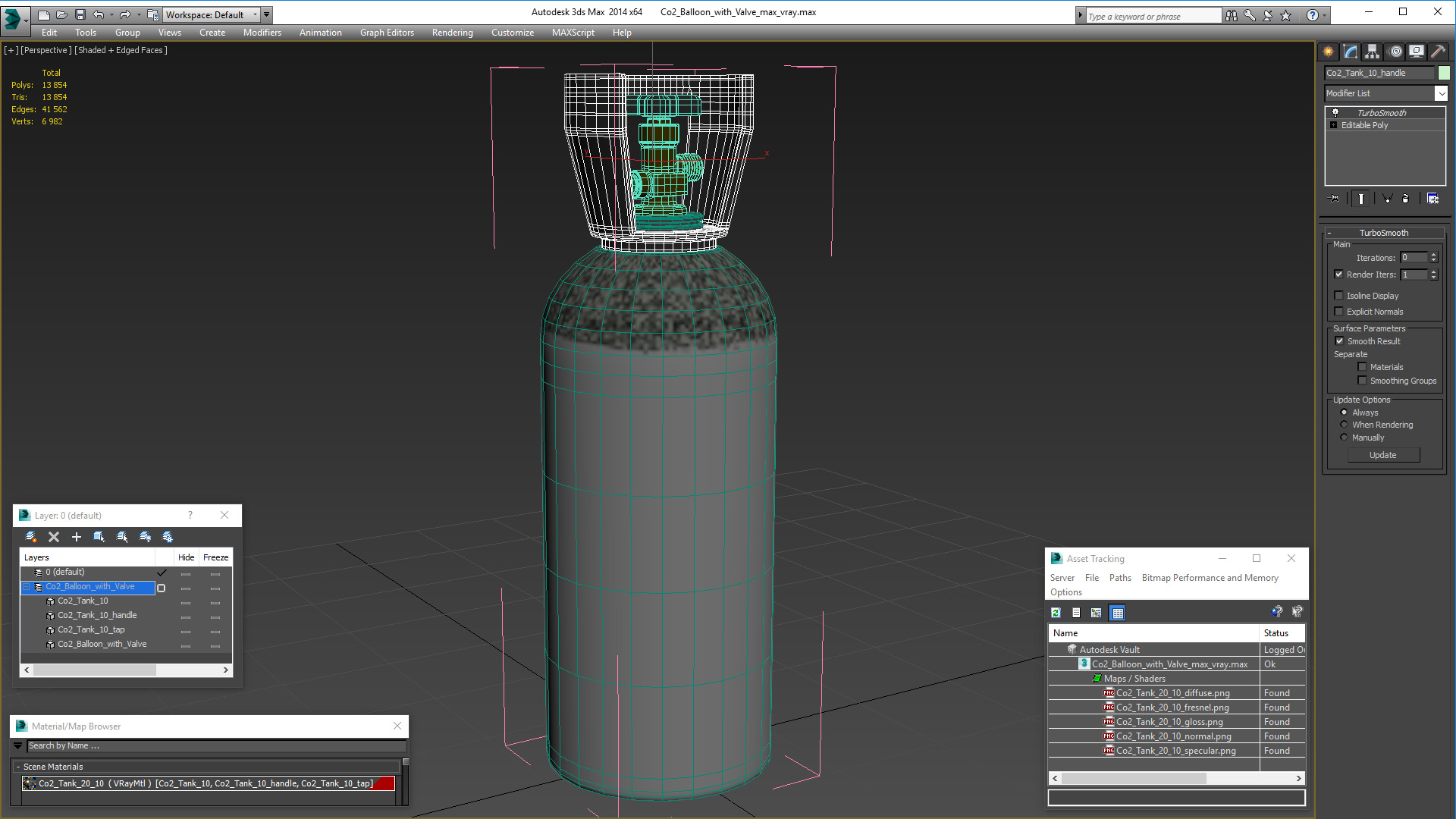Click Hide/Unhide All Layers icon
The image size is (1456, 819).
pos(145,537)
